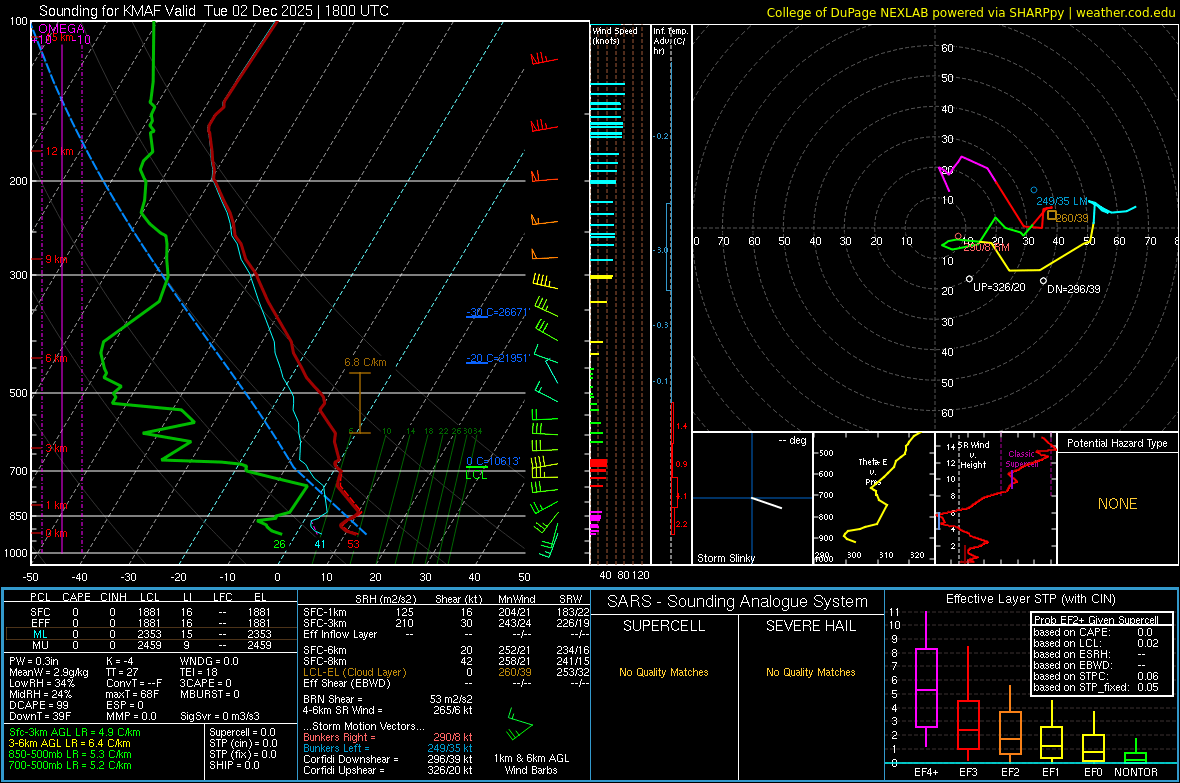Image resolution: width=1180 pixels, height=783 pixels.
Task: Click 'No Quality Matches' under SEVERE HAIL
Action: click(810, 672)
